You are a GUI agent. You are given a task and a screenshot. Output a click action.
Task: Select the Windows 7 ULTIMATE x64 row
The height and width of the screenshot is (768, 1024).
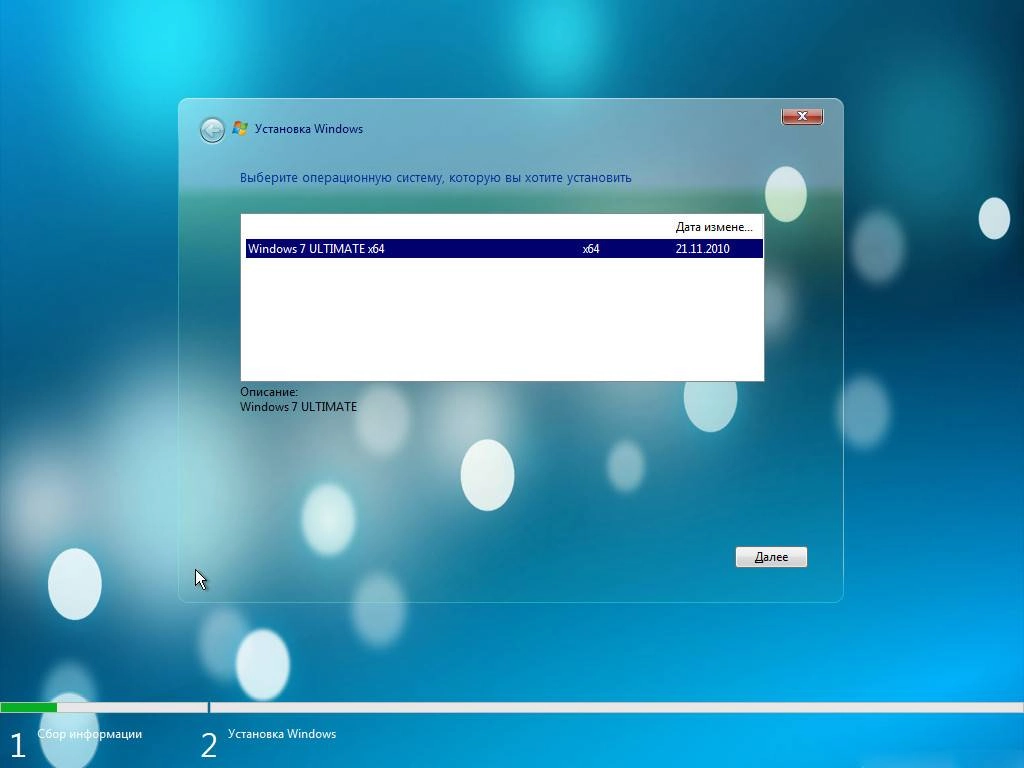coord(504,249)
